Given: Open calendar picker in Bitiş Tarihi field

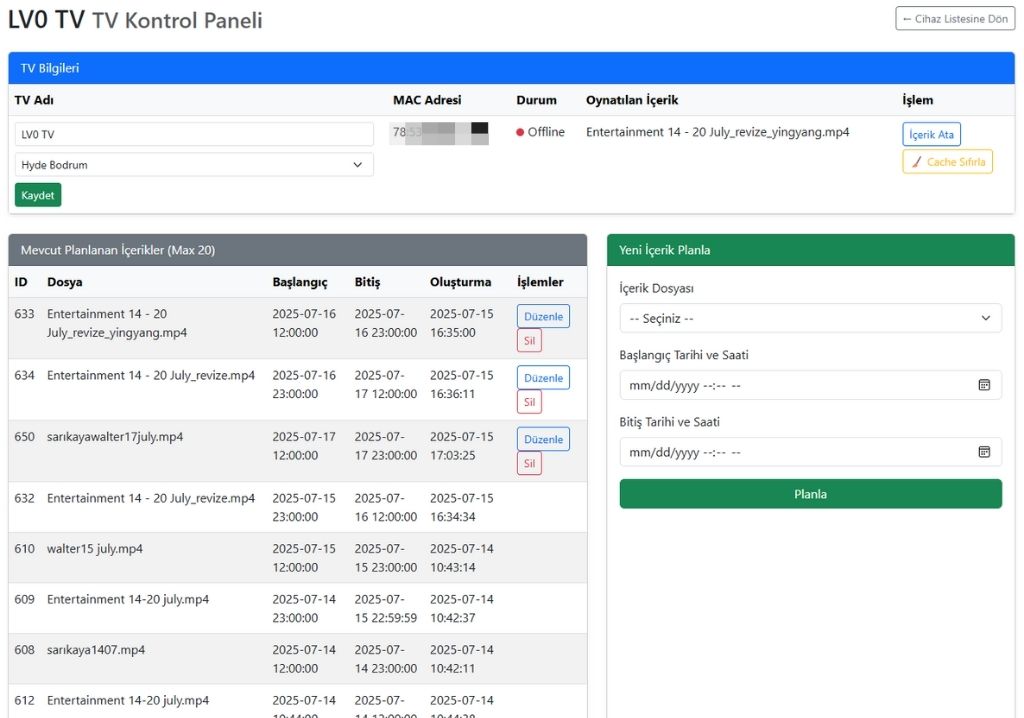Looking at the screenshot, I should (983, 452).
